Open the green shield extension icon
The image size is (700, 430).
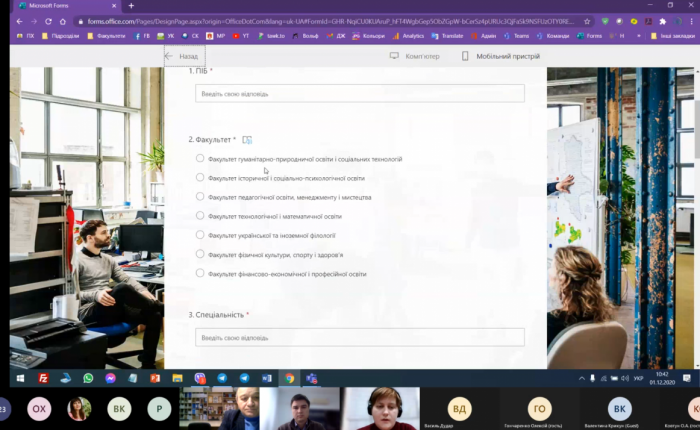point(605,21)
